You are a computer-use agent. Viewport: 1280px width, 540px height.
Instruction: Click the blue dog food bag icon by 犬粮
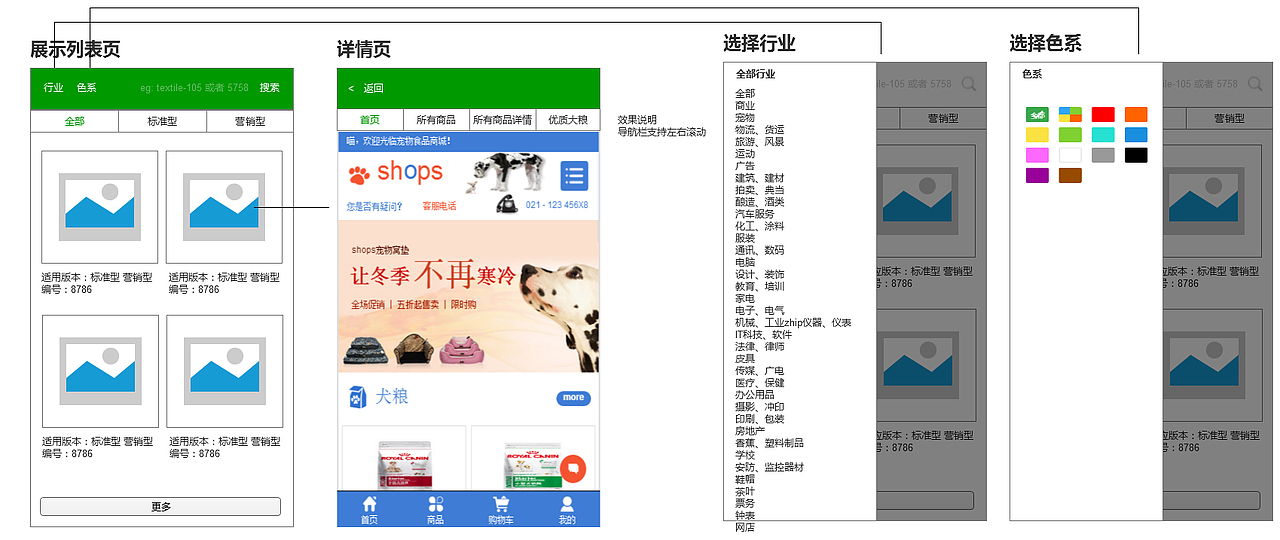coord(357,397)
